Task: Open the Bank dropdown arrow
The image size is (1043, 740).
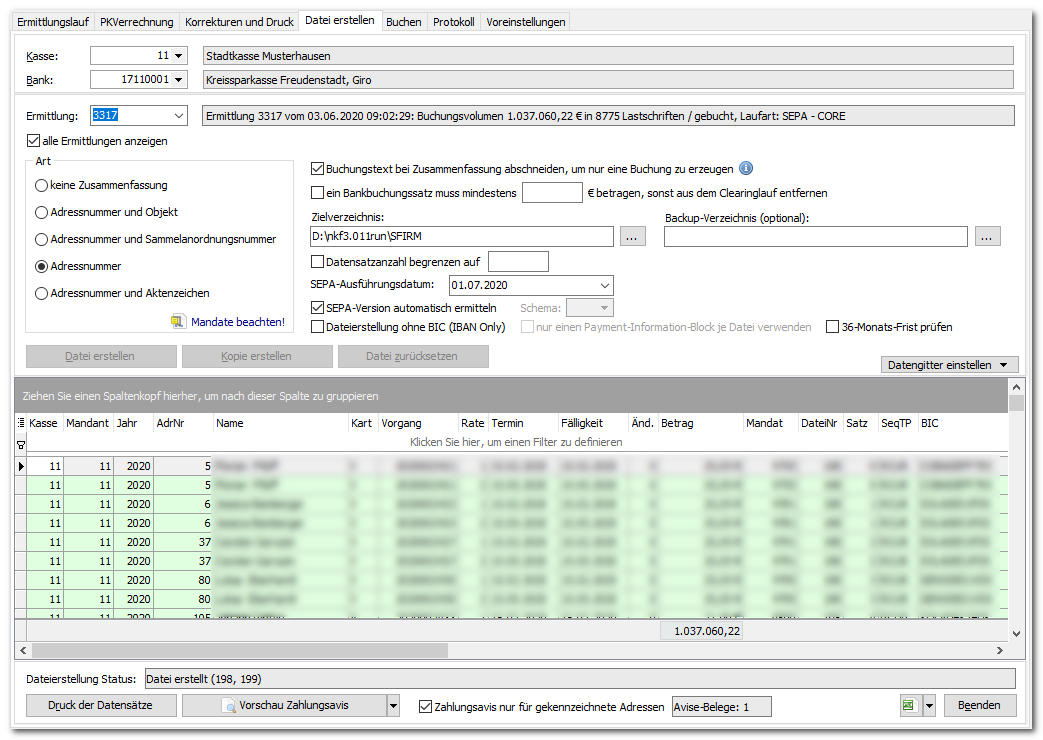Action: (x=178, y=80)
